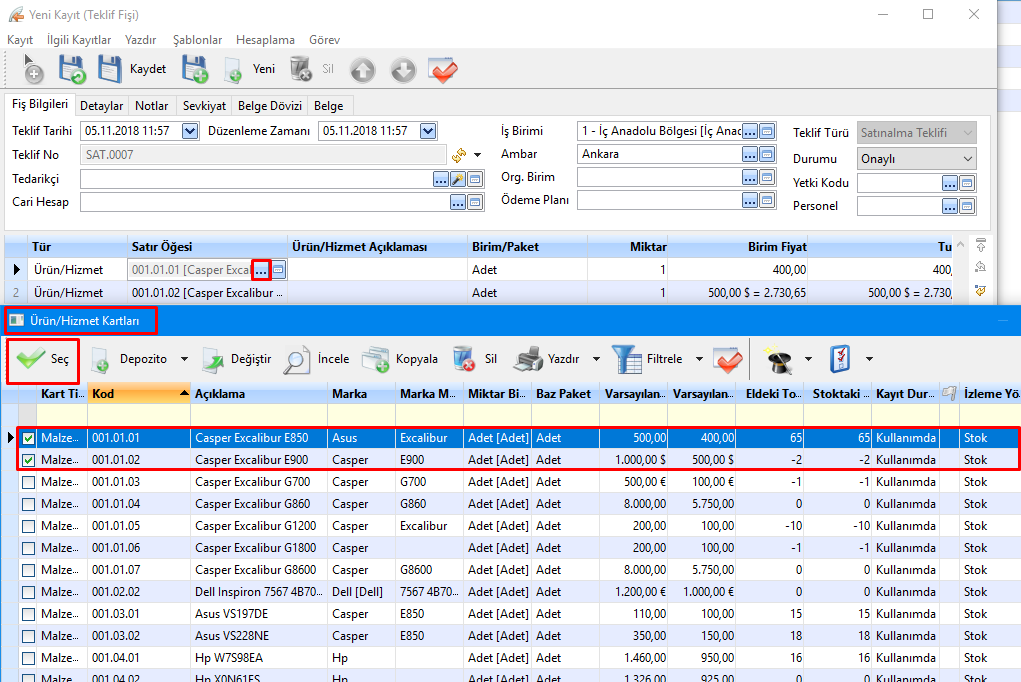Click the Yeni new record button
Viewport: 1021px width, 682px height.
click(250, 70)
